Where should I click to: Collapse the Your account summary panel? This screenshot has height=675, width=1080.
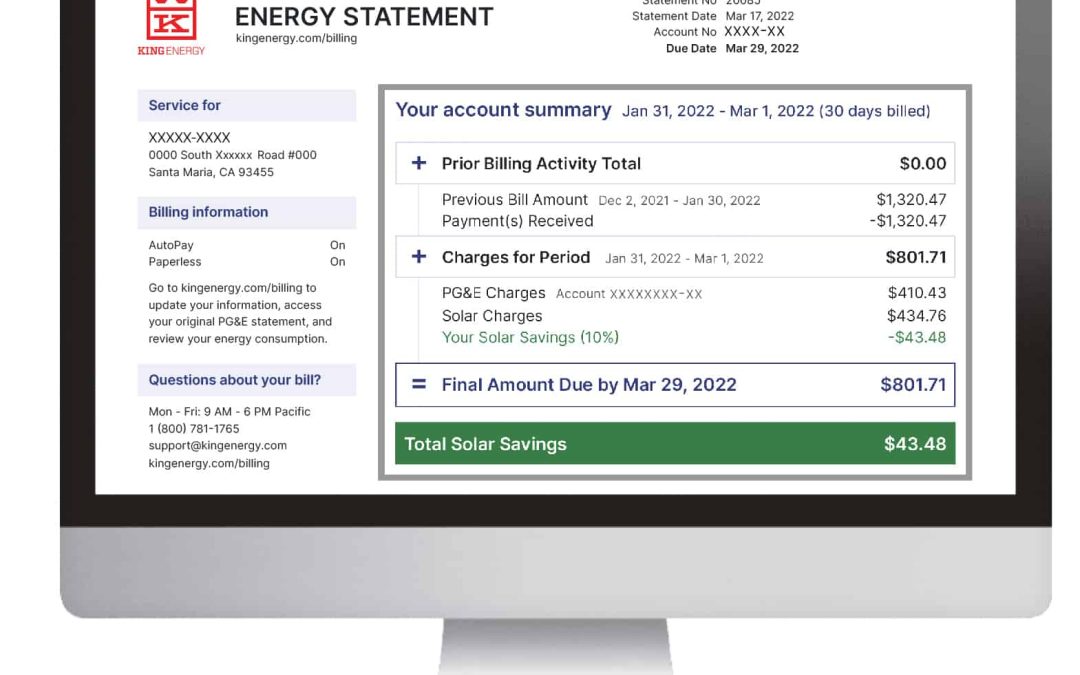pyautogui.click(x=503, y=110)
